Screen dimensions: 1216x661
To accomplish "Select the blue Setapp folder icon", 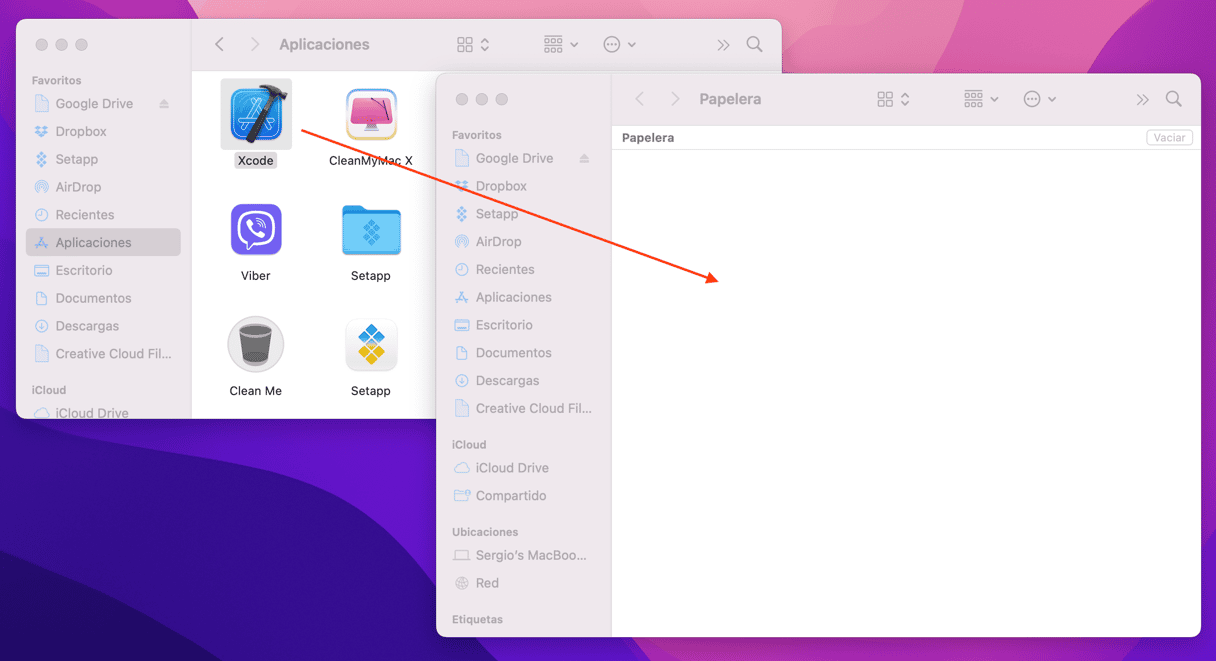I will pyautogui.click(x=371, y=230).
